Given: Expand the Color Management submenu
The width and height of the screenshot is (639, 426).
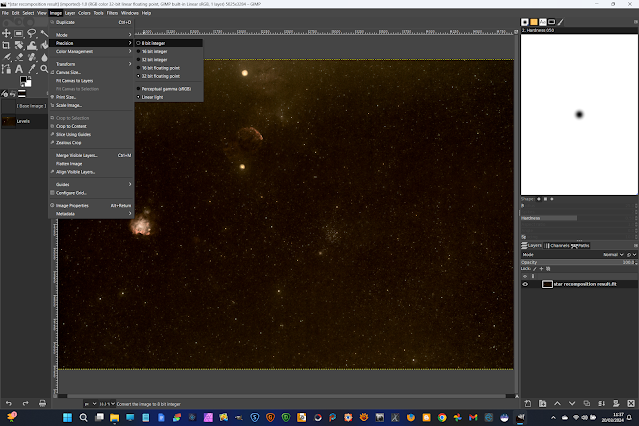Looking at the screenshot, I should click(91, 51).
